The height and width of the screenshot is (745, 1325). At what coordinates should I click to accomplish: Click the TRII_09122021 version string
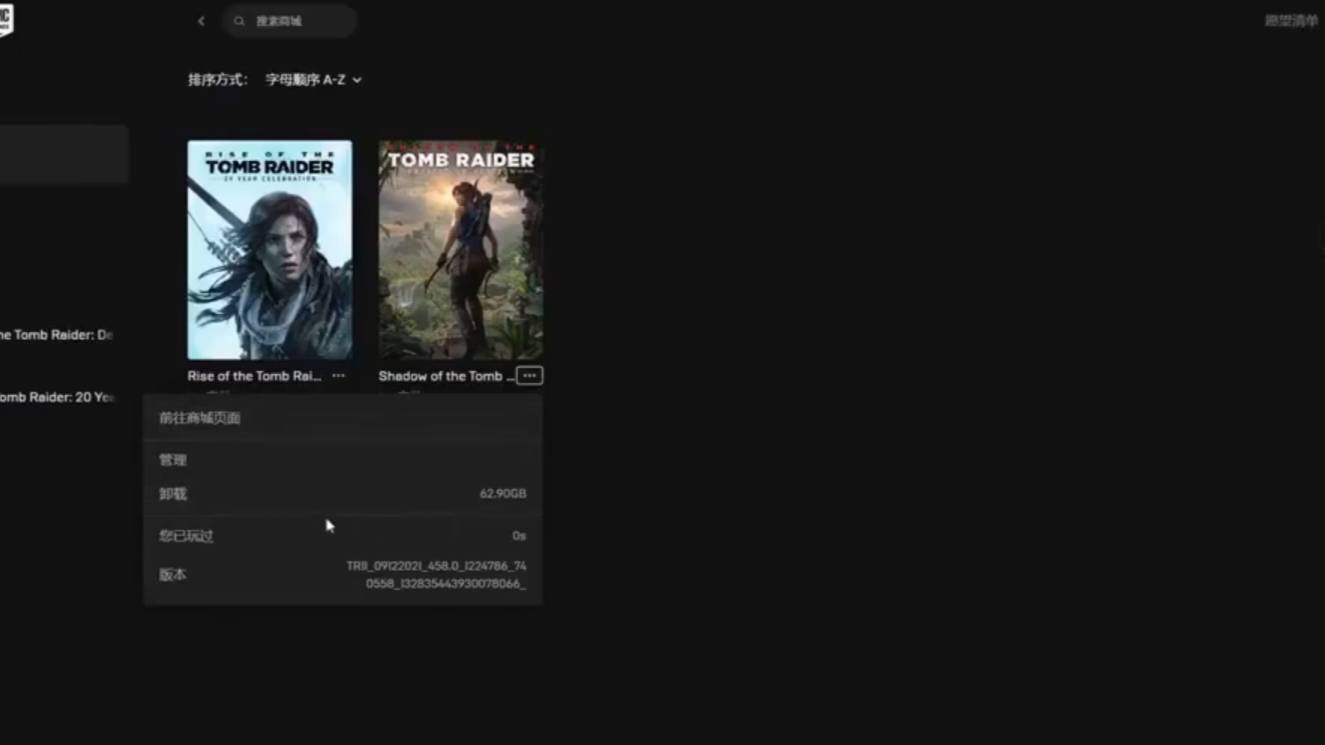tap(437, 575)
